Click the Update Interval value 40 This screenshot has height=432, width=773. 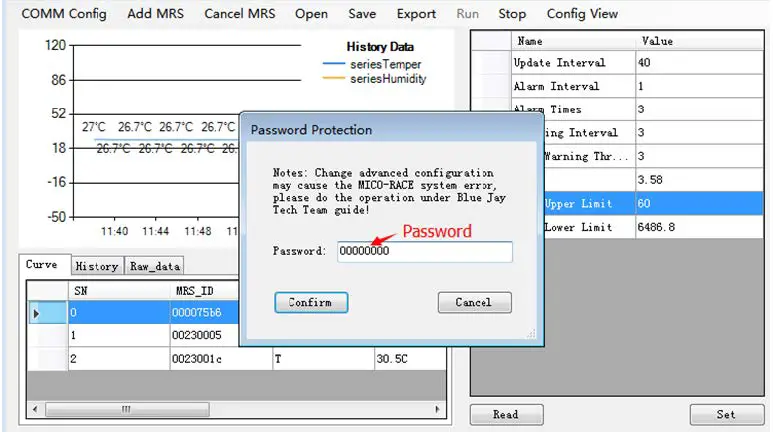(x=699, y=63)
